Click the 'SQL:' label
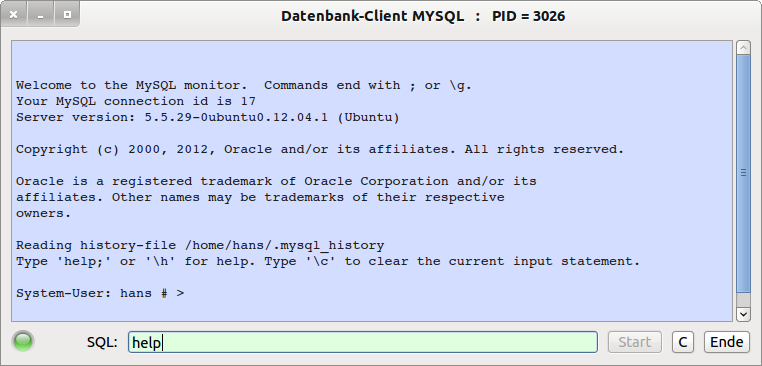 [102, 342]
